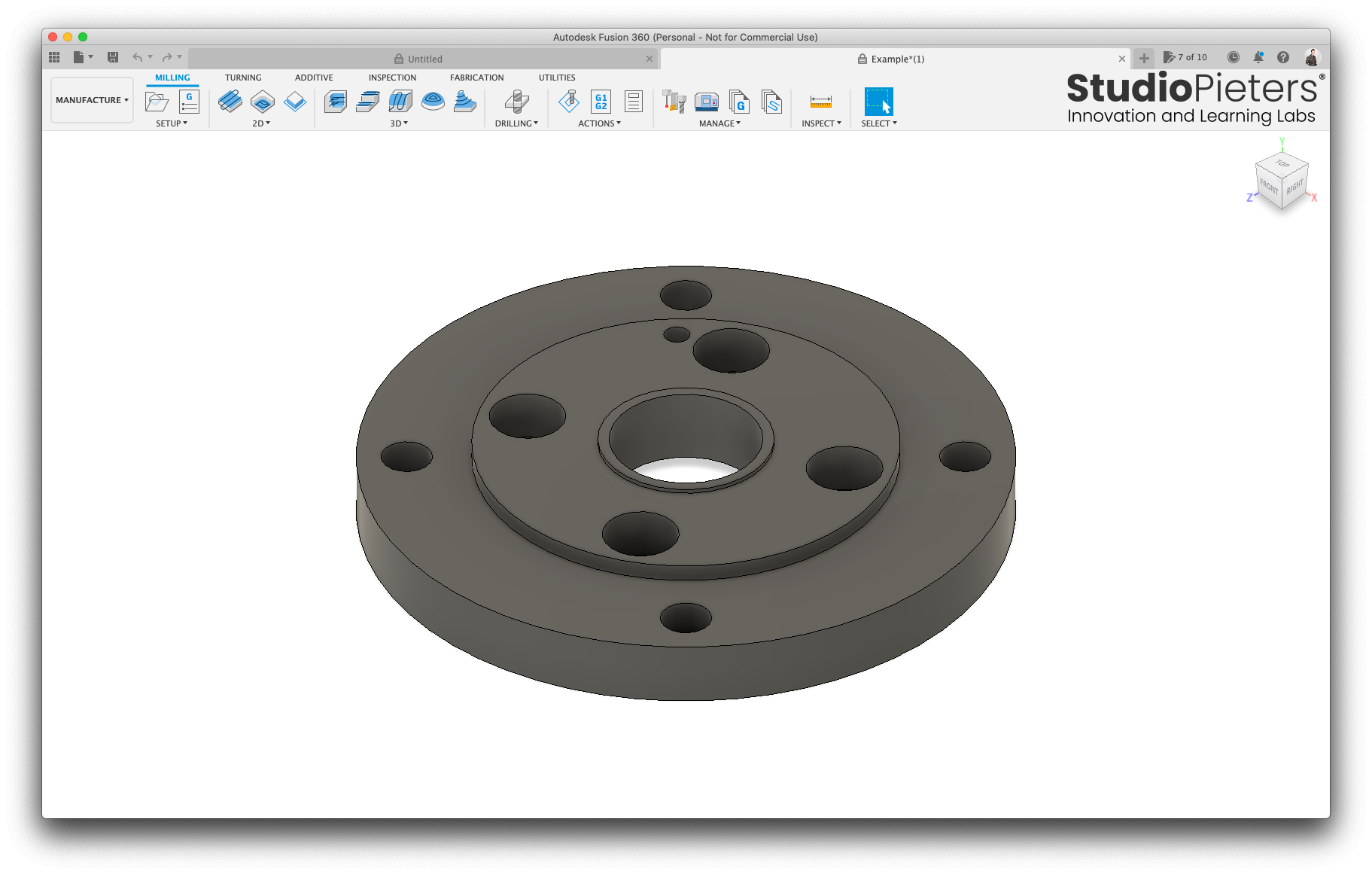The width and height of the screenshot is (1372, 874).
Task: Create a new Setup with folder icon
Action: [157, 101]
